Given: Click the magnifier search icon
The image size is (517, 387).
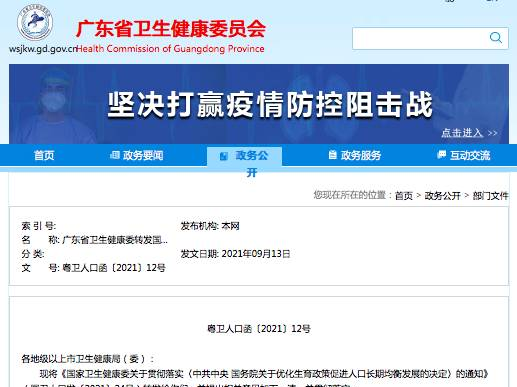Looking at the screenshot, I should click(496, 38).
